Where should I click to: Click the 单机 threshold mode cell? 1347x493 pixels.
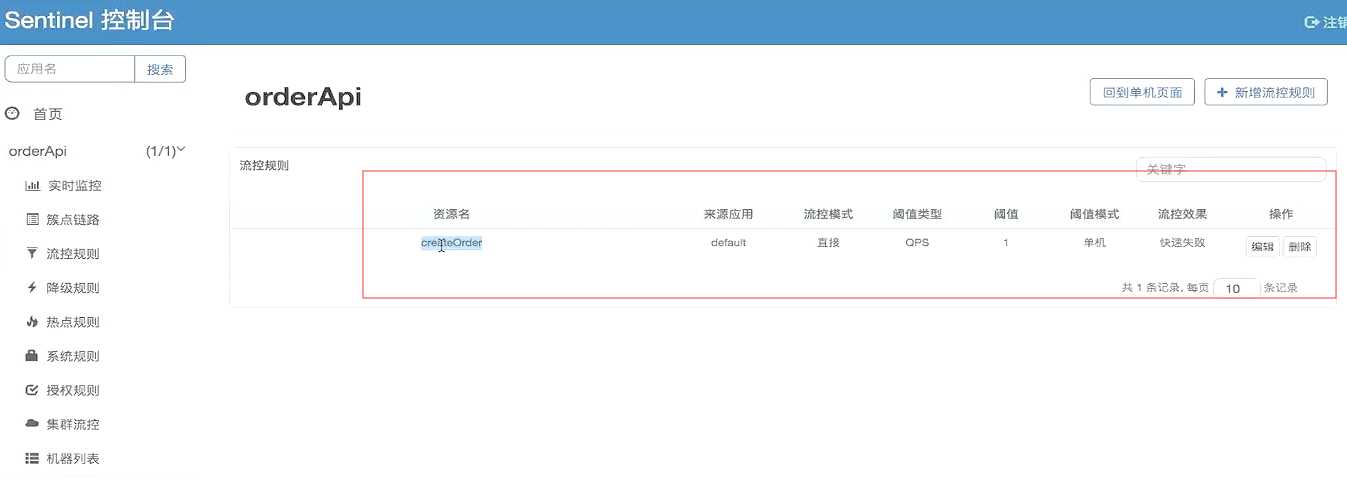(x=1094, y=243)
